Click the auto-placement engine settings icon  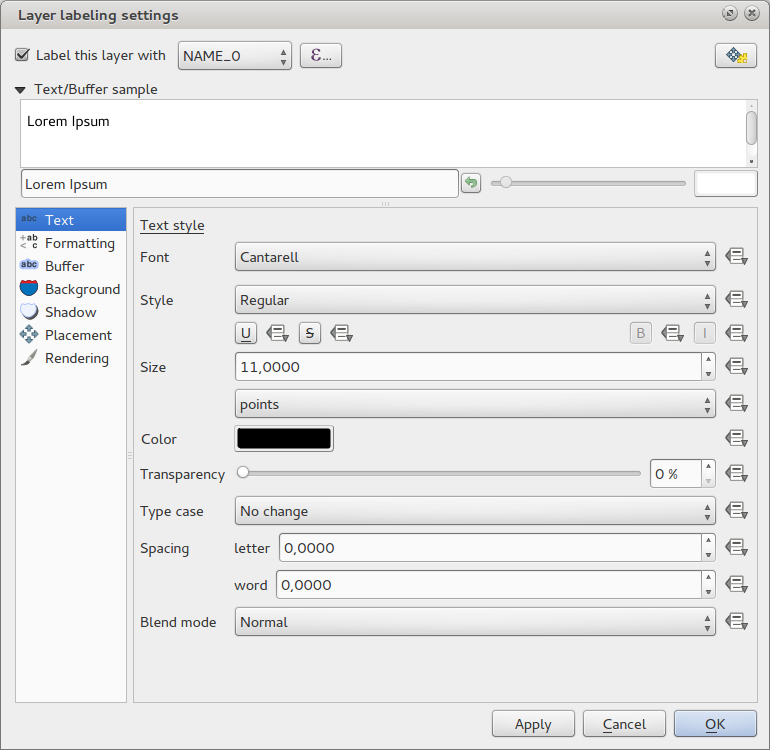(x=735, y=56)
